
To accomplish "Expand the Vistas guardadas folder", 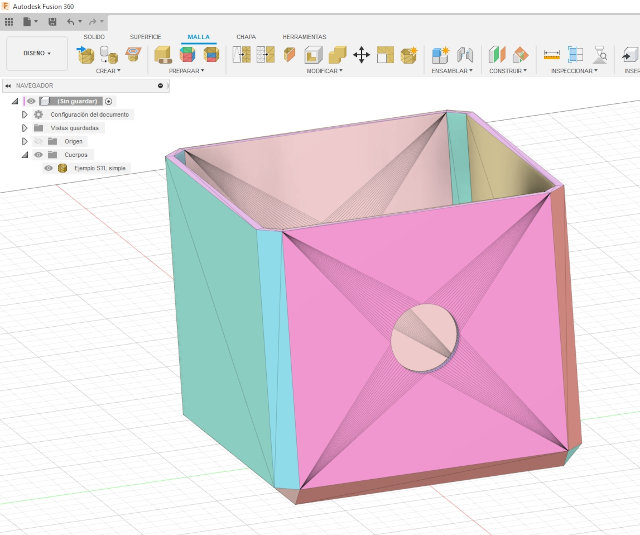I will [25, 128].
